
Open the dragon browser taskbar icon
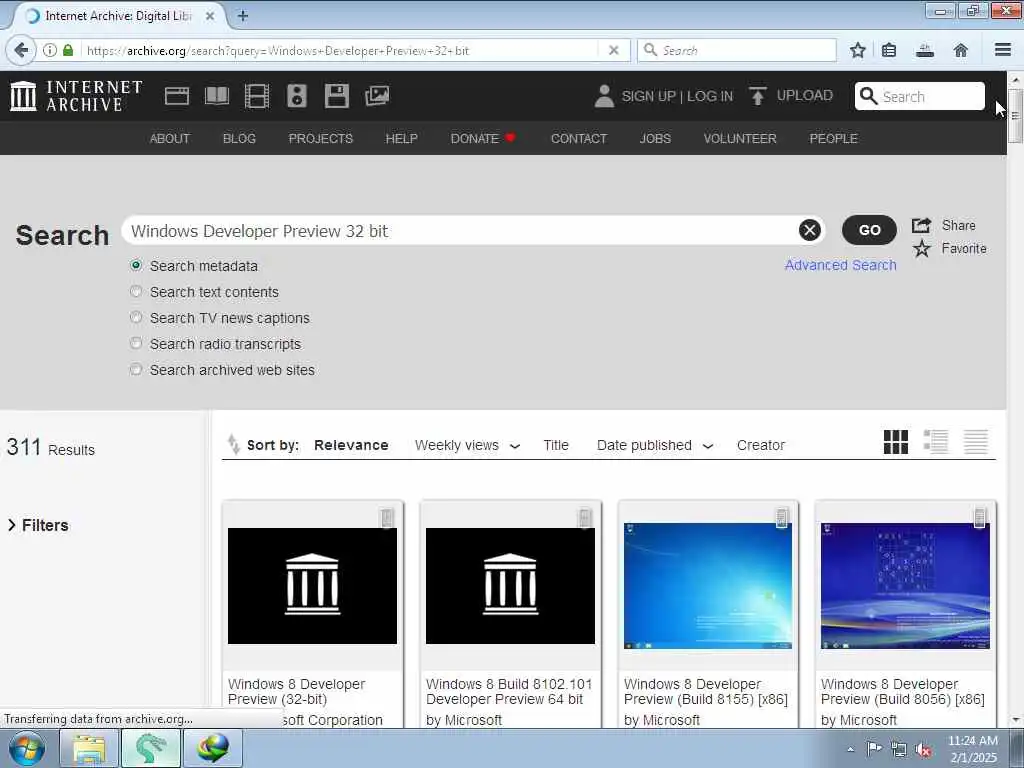151,748
